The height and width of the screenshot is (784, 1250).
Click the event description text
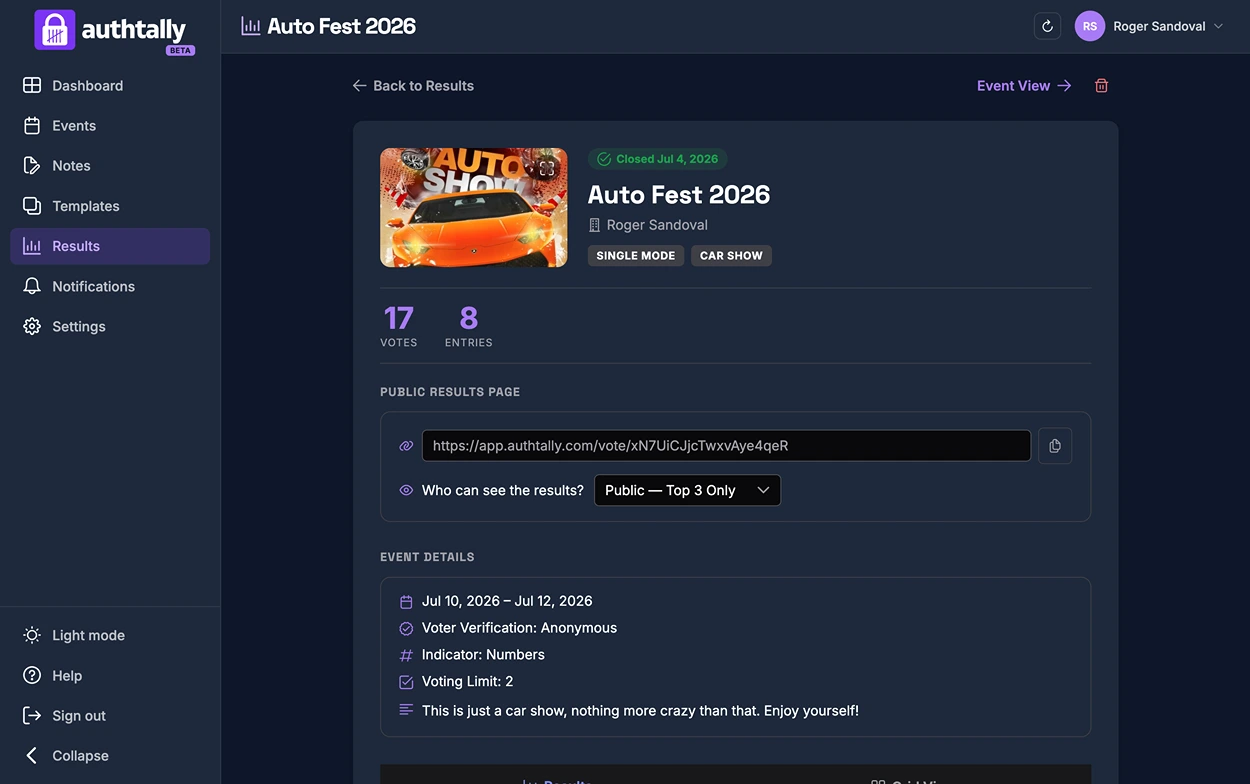click(640, 711)
